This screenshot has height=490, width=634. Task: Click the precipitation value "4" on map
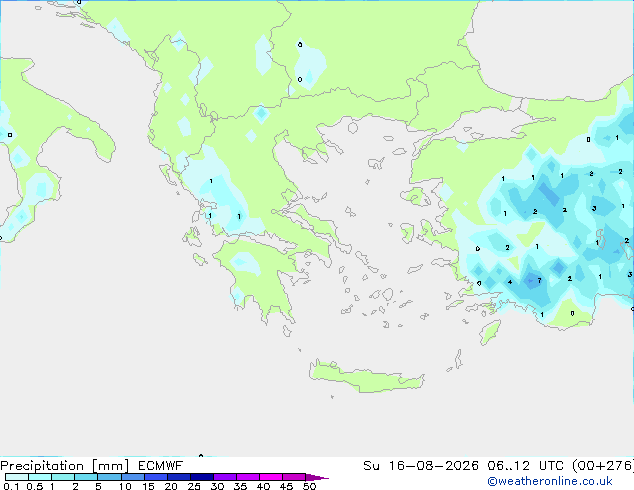(x=510, y=282)
